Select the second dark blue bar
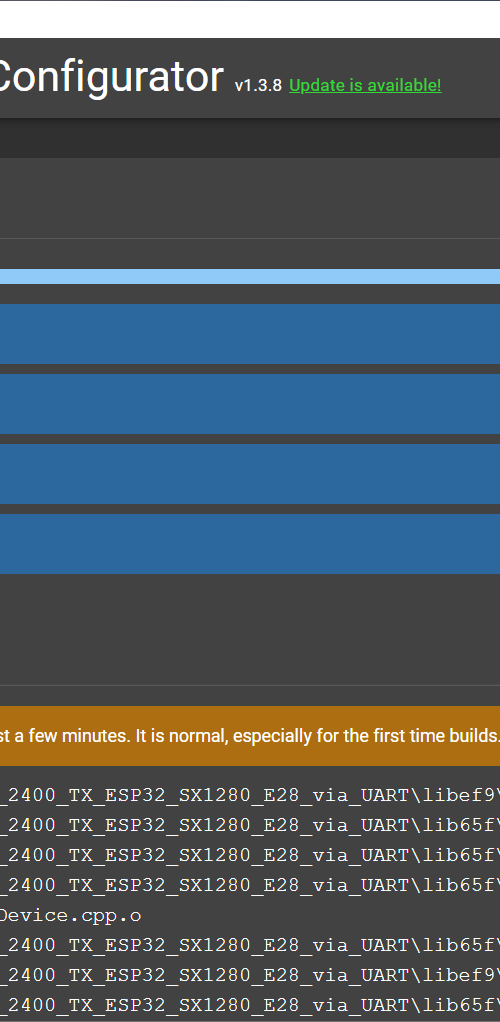Image resolution: width=500 pixels, height=1022 pixels. [250, 404]
